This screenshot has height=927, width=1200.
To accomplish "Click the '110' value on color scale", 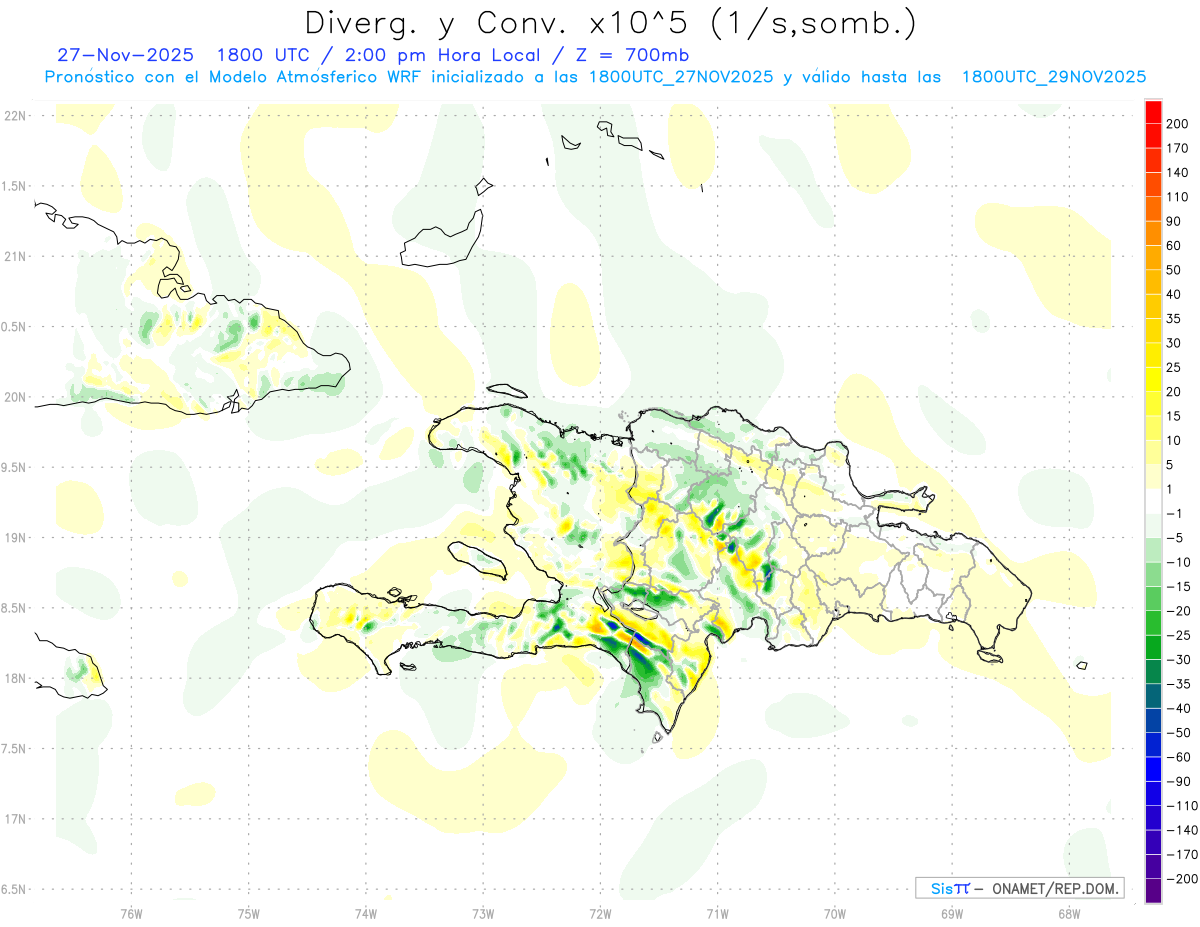I will point(1178,197).
